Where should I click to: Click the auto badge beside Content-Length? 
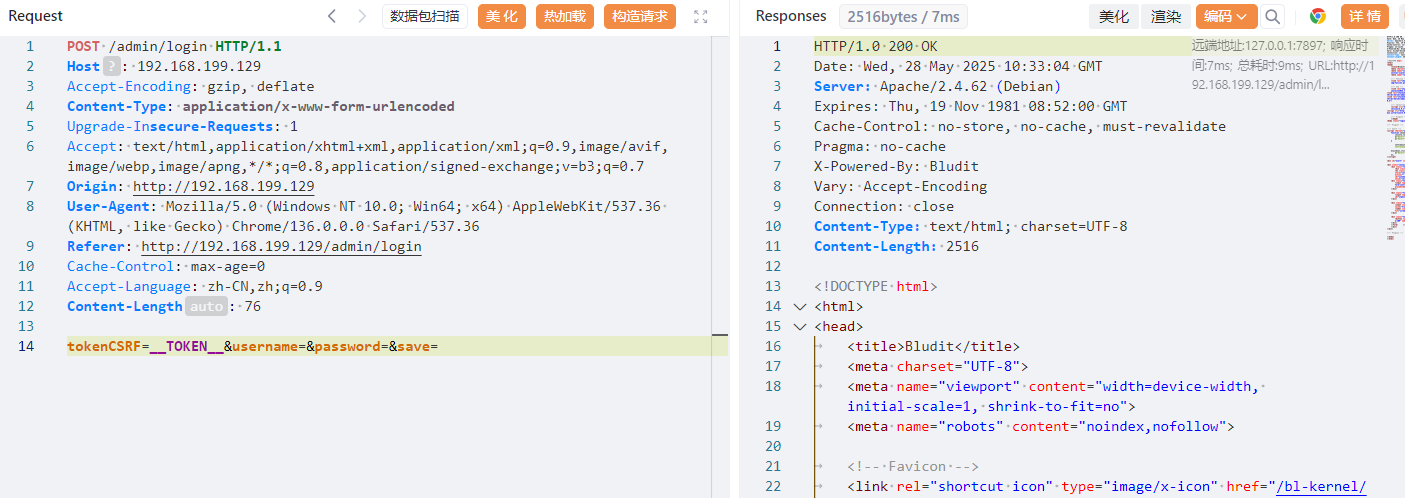(206, 306)
